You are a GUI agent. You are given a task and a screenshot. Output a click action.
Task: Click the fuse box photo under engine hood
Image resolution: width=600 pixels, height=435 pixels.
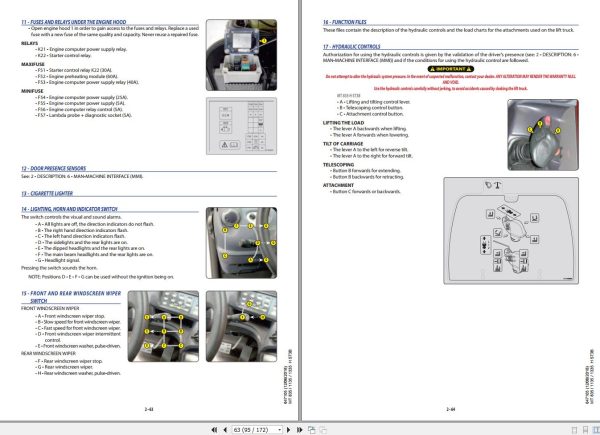(241, 55)
